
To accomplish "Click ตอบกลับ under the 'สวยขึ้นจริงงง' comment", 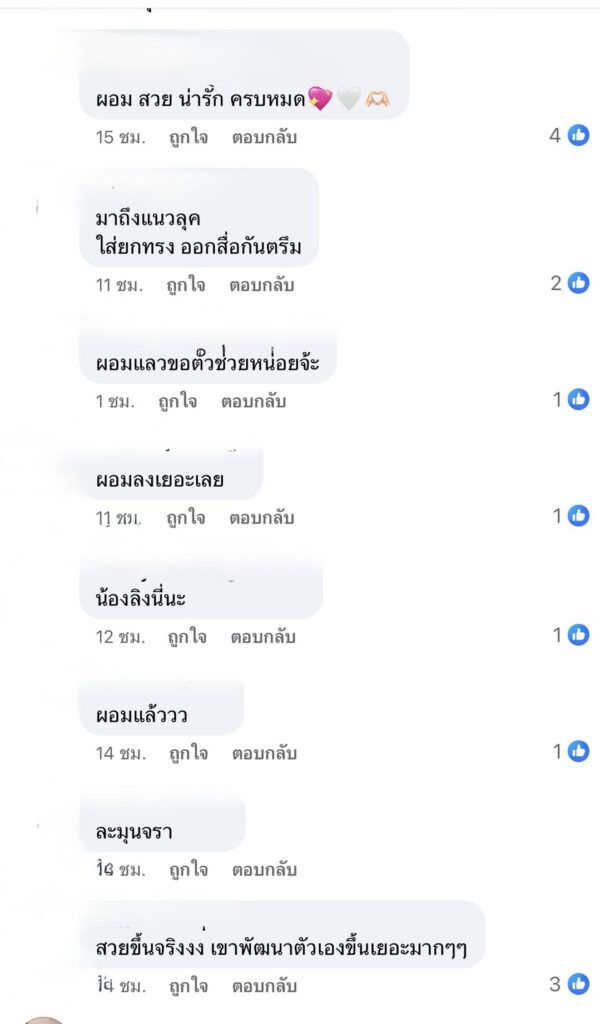I will point(264,987).
